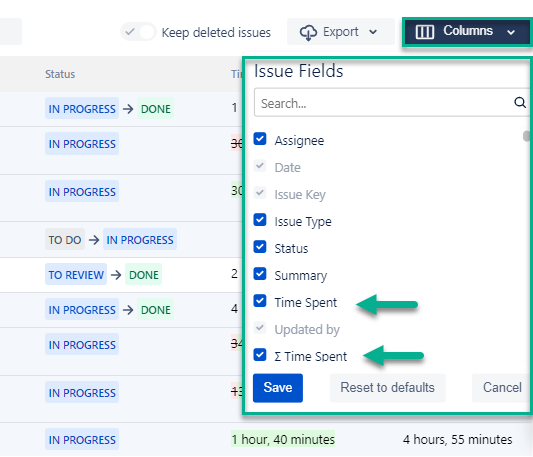Click the Columns chevron arrow
533x457 pixels.
(511, 32)
